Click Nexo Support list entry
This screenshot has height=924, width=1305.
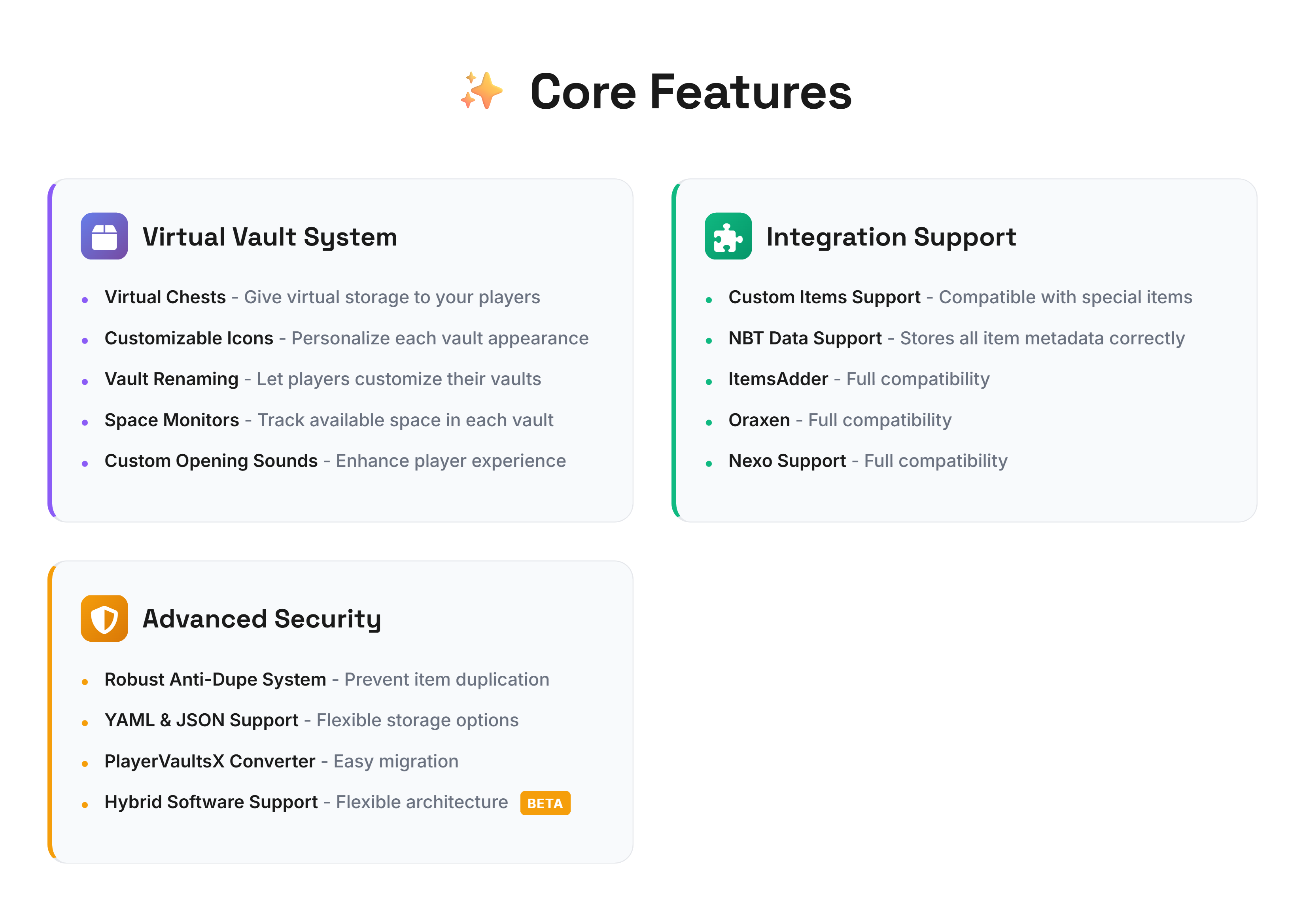tap(868, 461)
